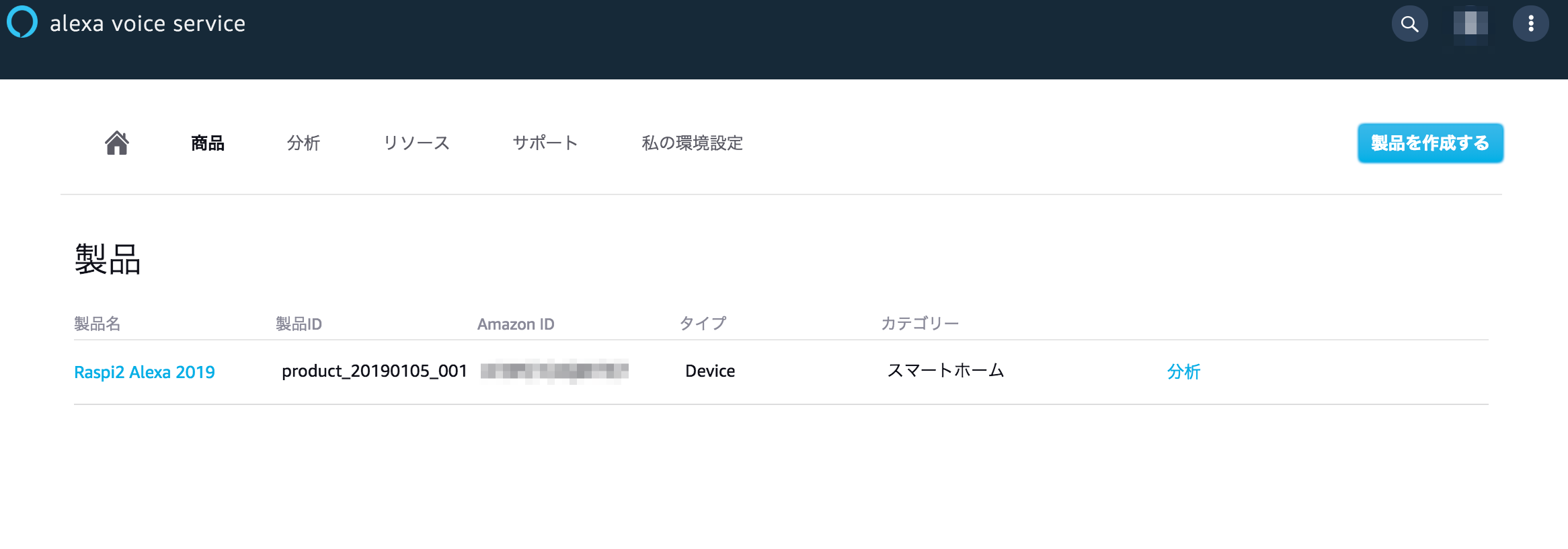Image resolution: width=1568 pixels, height=549 pixels.
Task: Open the search magnifier icon
Action: [x=1409, y=24]
